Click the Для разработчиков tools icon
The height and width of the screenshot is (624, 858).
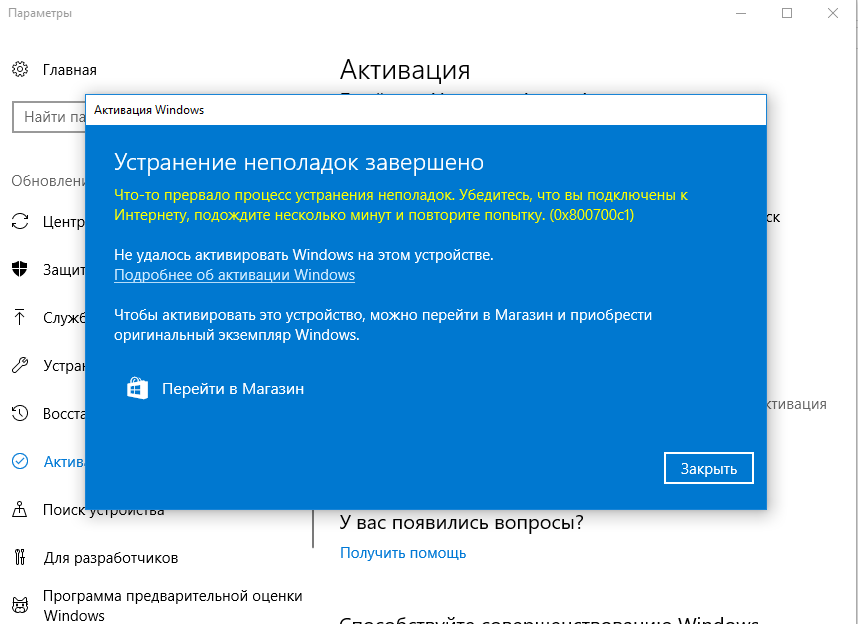pyautogui.click(x=20, y=557)
